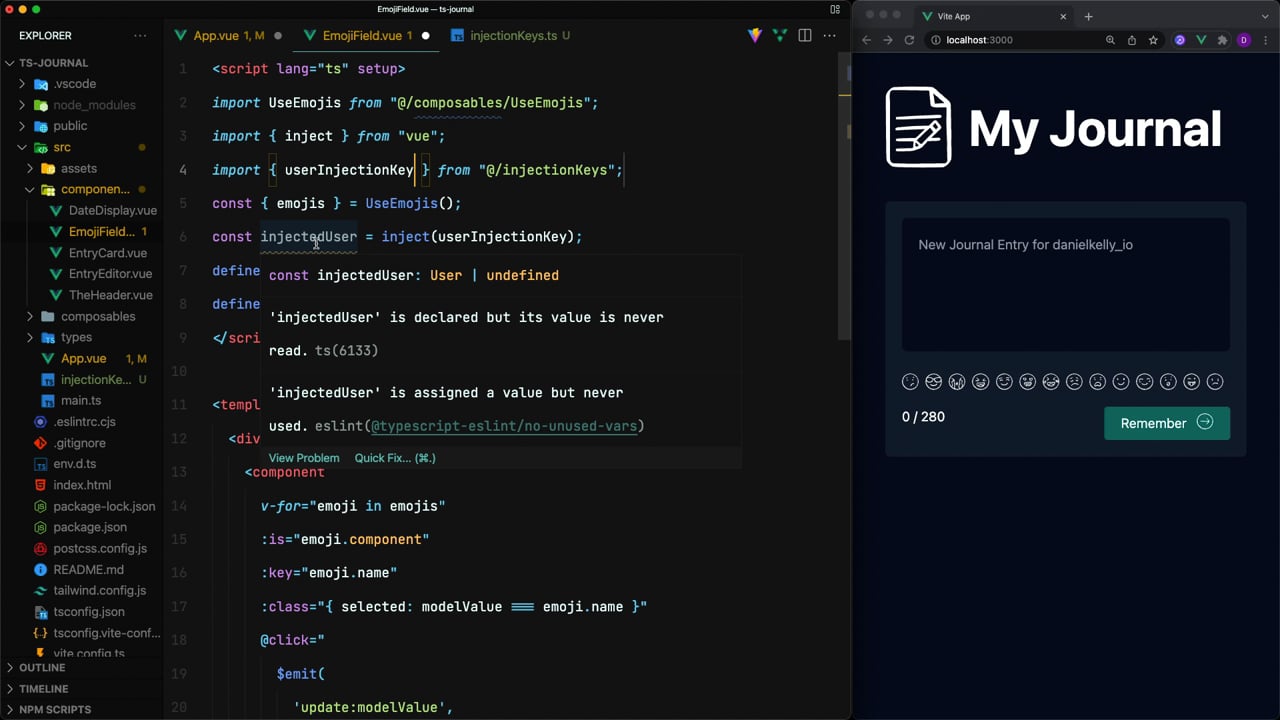Choose the last frowning emoji in the row

[x=1215, y=382]
